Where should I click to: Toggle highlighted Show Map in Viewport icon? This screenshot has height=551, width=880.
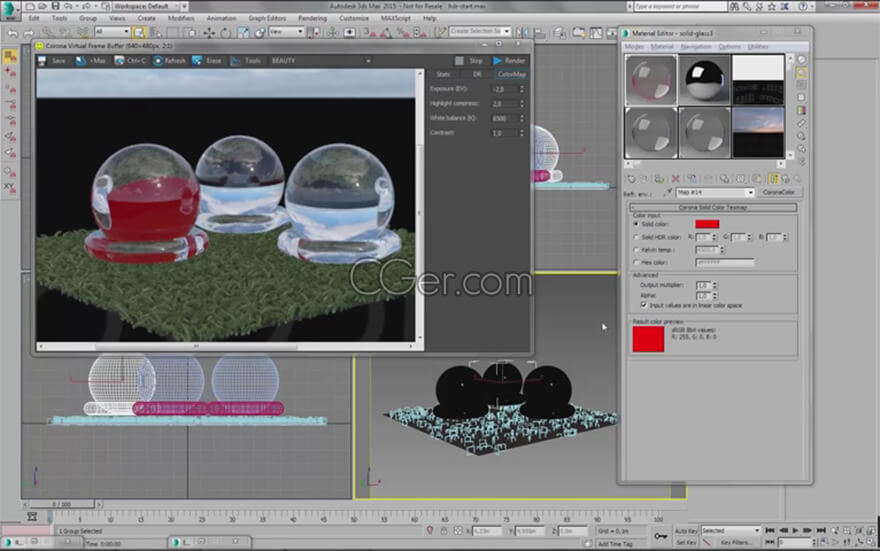[x=773, y=179]
